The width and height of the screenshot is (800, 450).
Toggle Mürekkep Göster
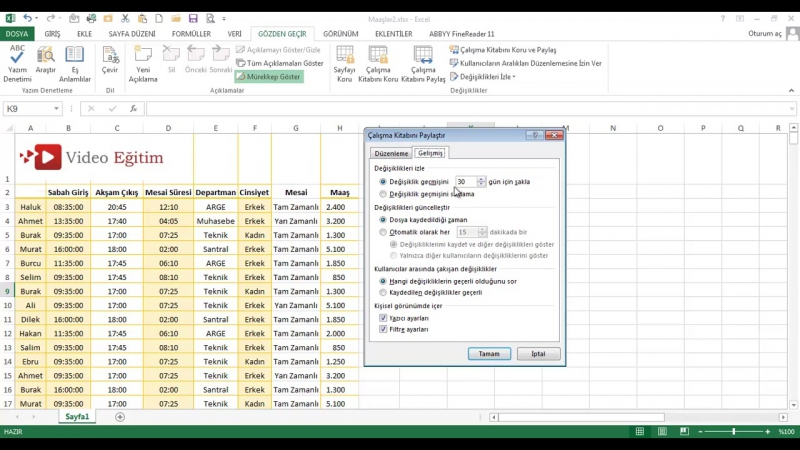[x=269, y=77]
